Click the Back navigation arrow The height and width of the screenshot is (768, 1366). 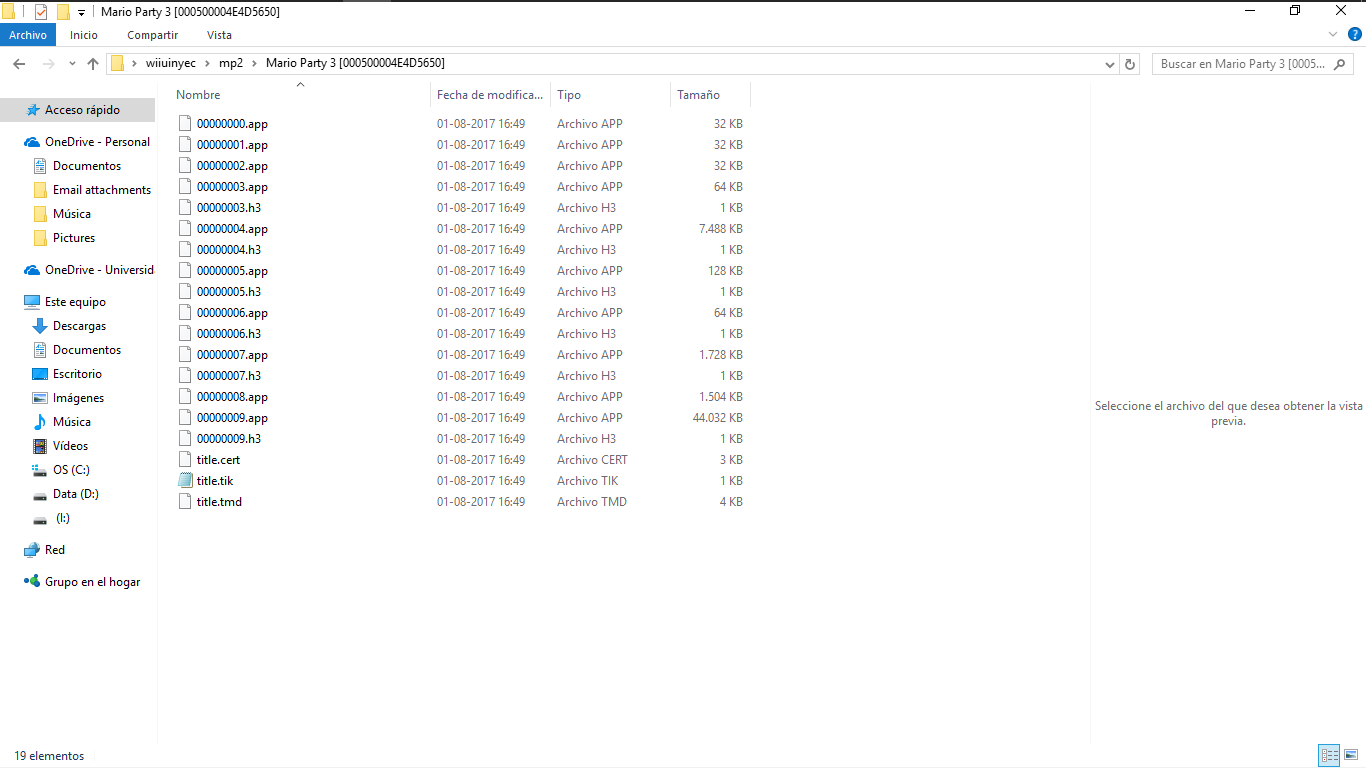[19, 63]
